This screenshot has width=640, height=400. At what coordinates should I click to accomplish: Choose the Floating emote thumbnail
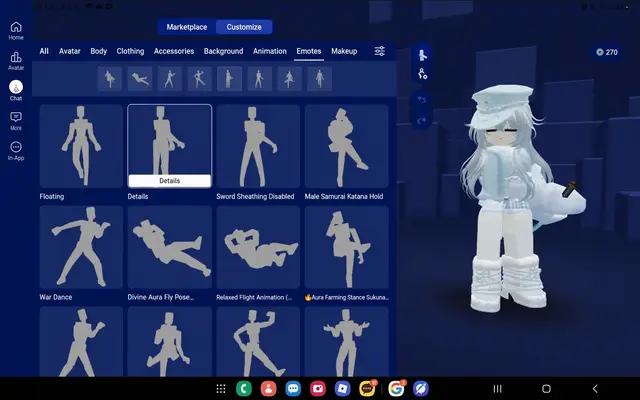click(x=81, y=146)
